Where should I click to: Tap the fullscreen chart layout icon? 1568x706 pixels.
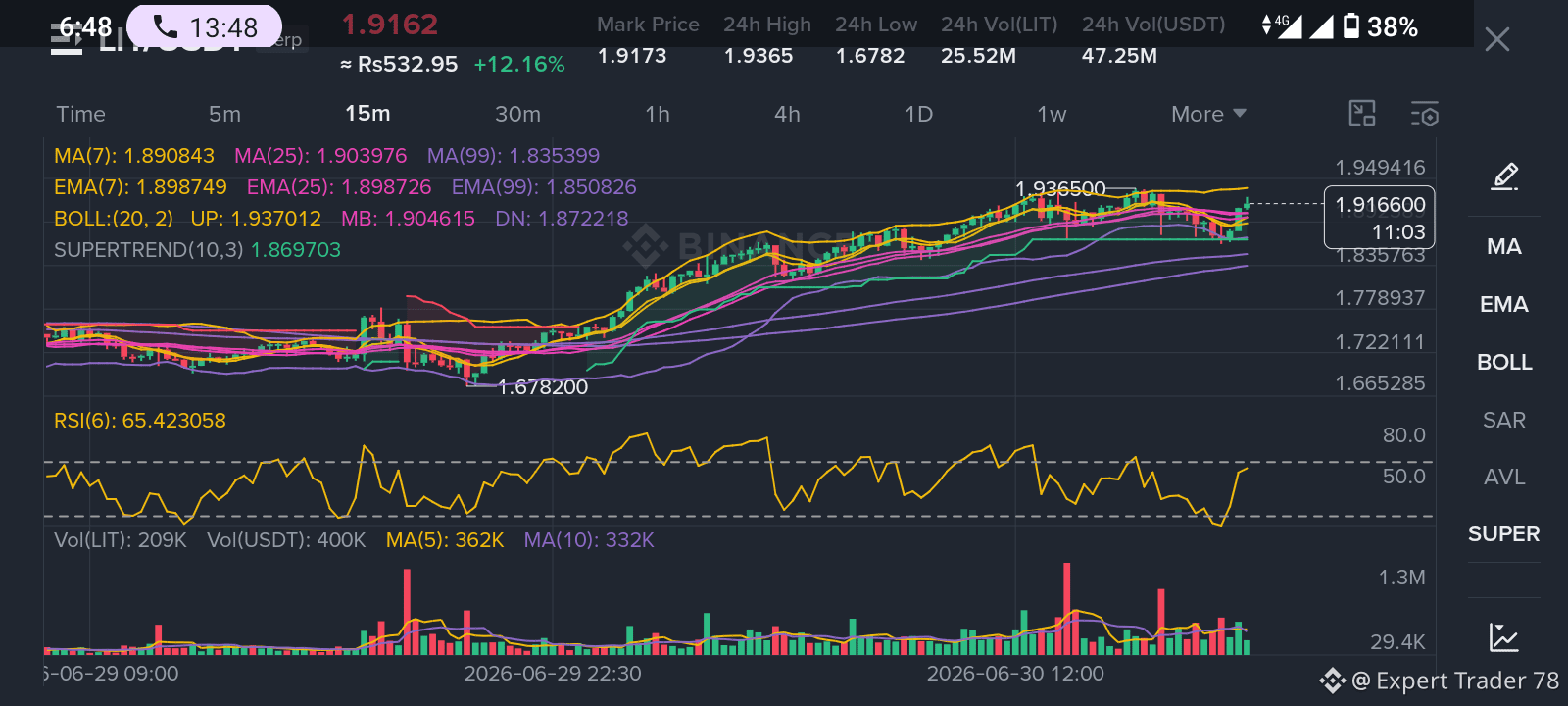1362,114
